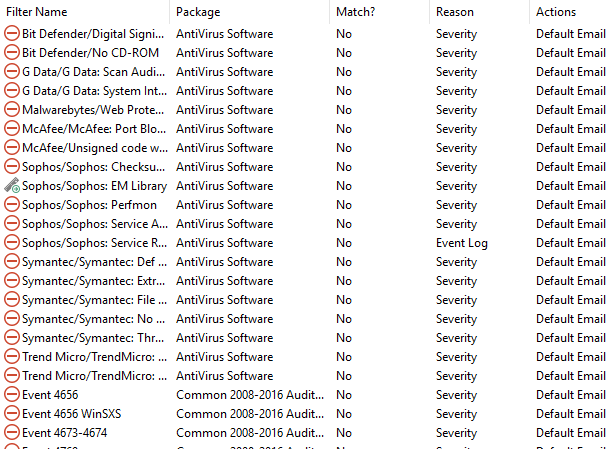Screen dimensions: 616x449
Task: Click Severity in Symantec: Def ... row
Action: click(x=456, y=262)
